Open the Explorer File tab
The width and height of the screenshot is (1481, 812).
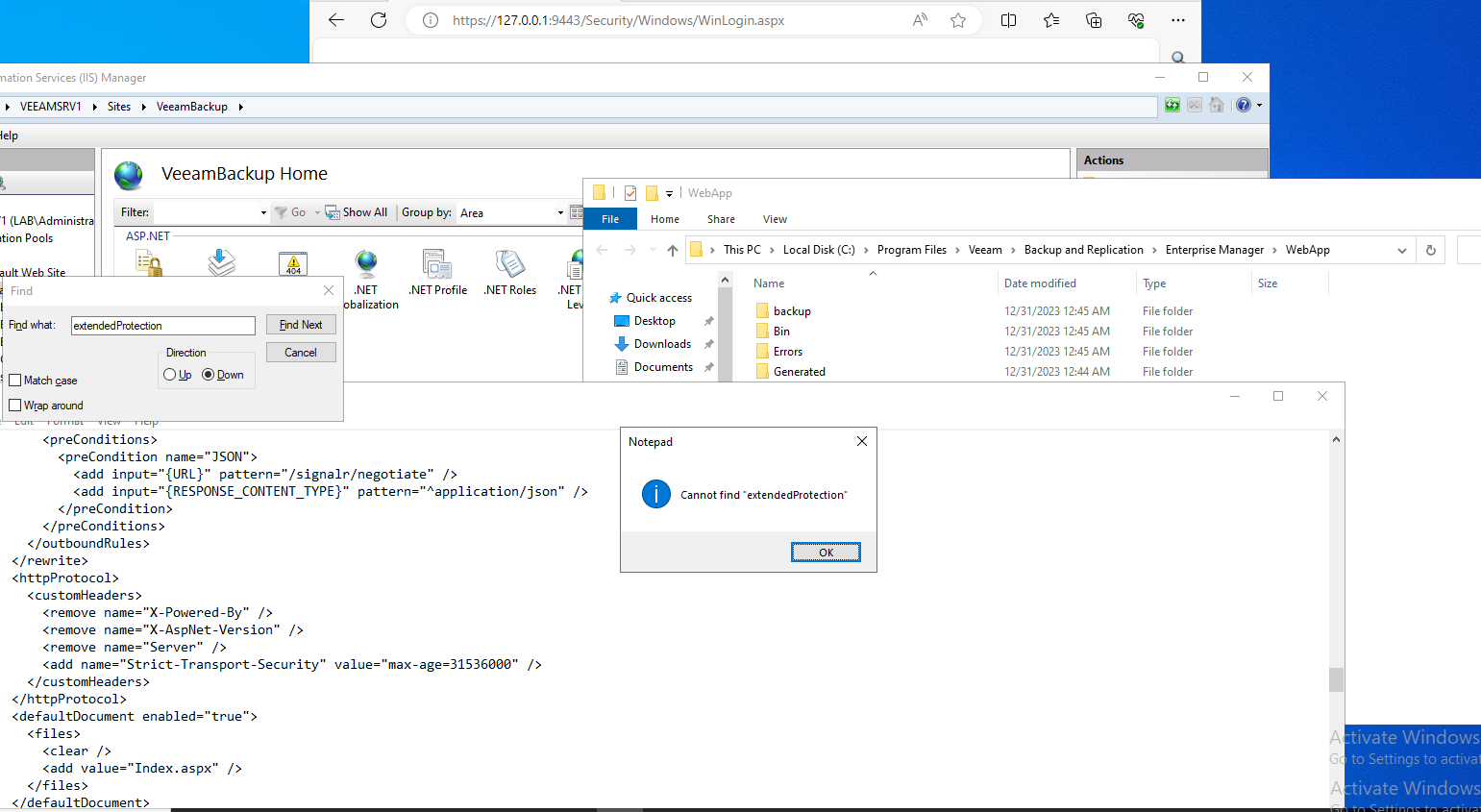[610, 219]
